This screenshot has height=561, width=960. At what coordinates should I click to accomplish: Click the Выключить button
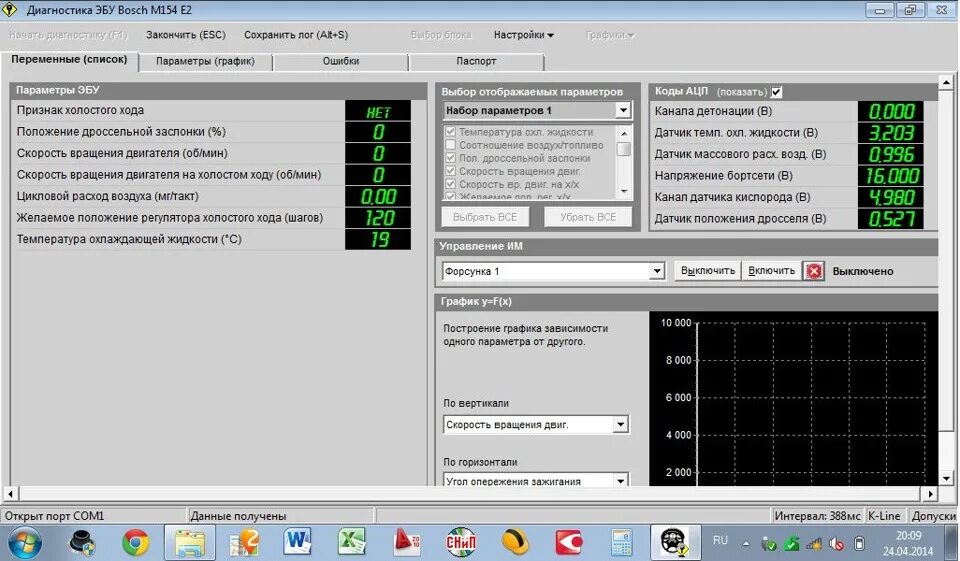[x=708, y=271]
